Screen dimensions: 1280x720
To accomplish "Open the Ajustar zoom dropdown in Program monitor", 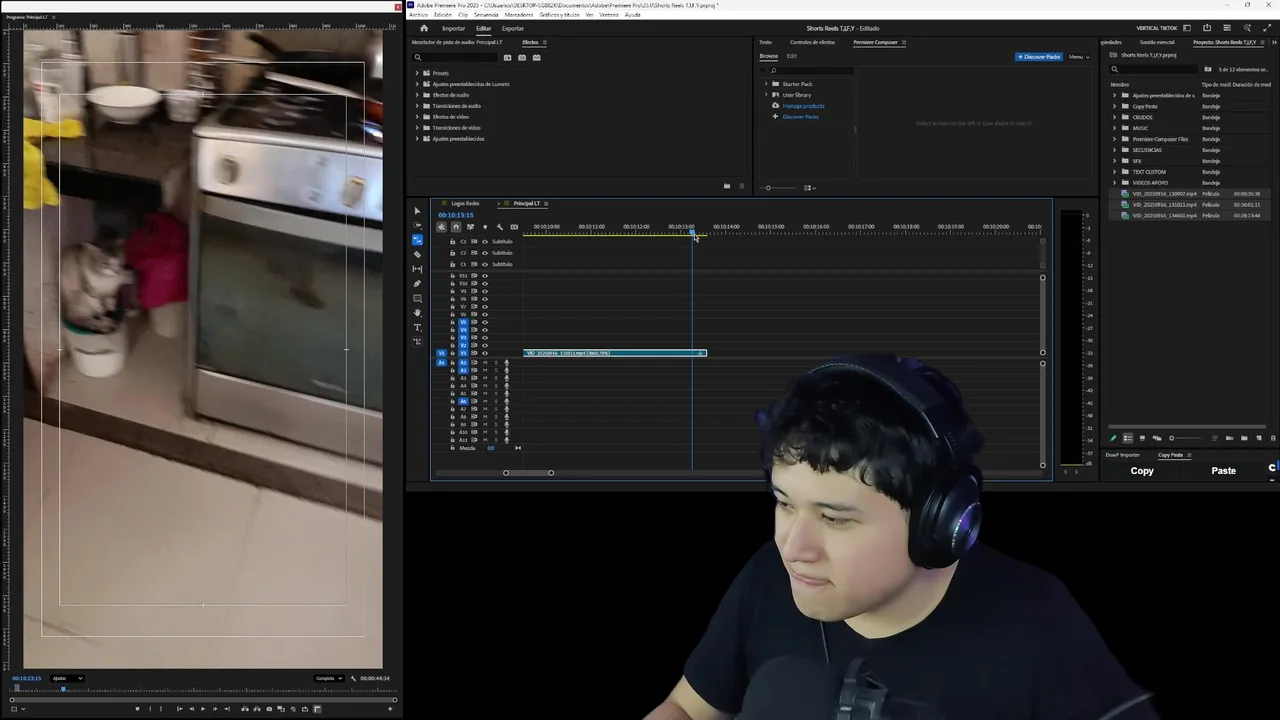I will 67,678.
